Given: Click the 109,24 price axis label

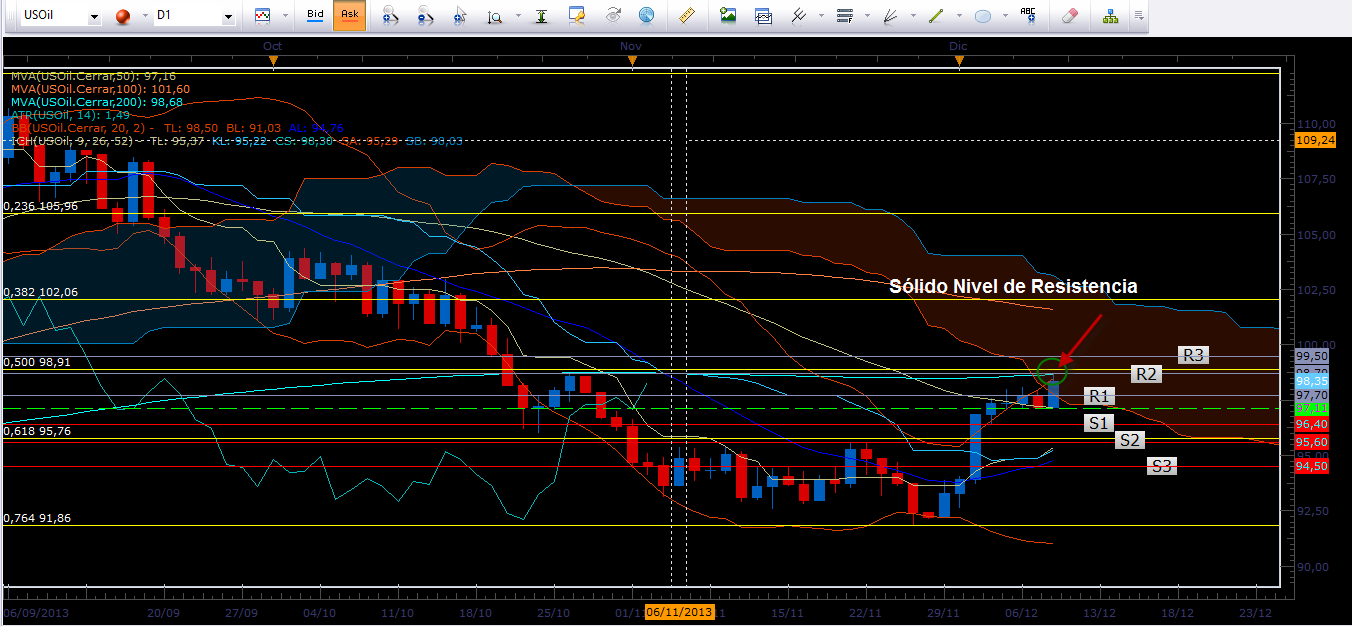Looking at the screenshot, I should [x=1315, y=140].
